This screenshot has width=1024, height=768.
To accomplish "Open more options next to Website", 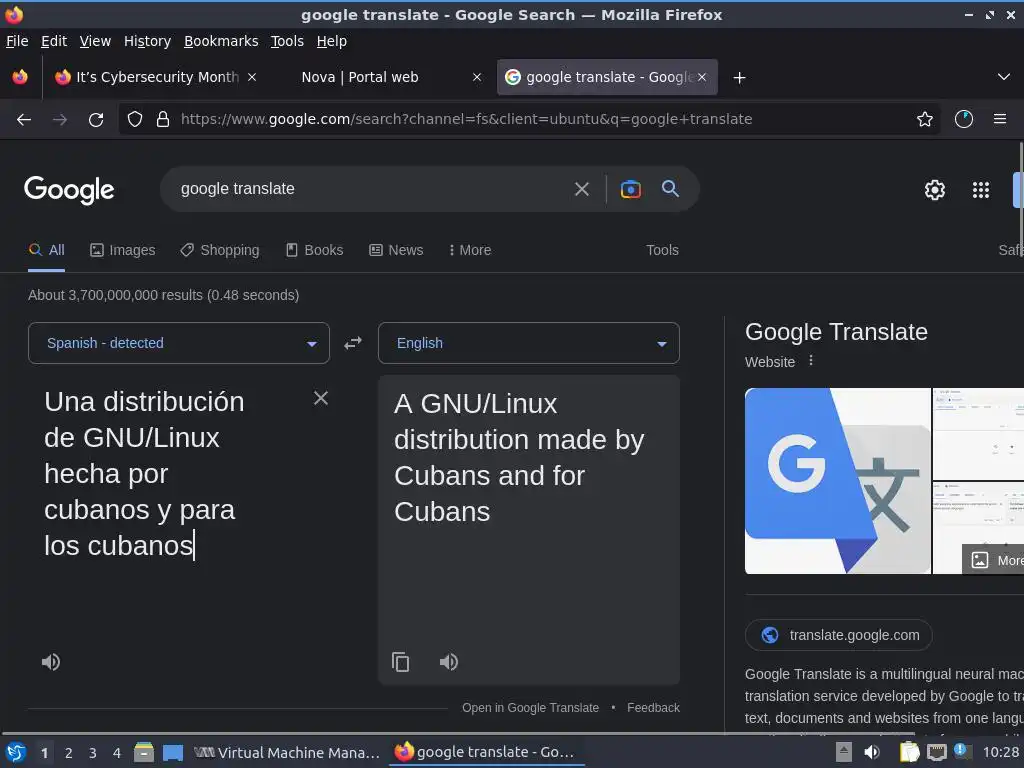I will (810, 360).
